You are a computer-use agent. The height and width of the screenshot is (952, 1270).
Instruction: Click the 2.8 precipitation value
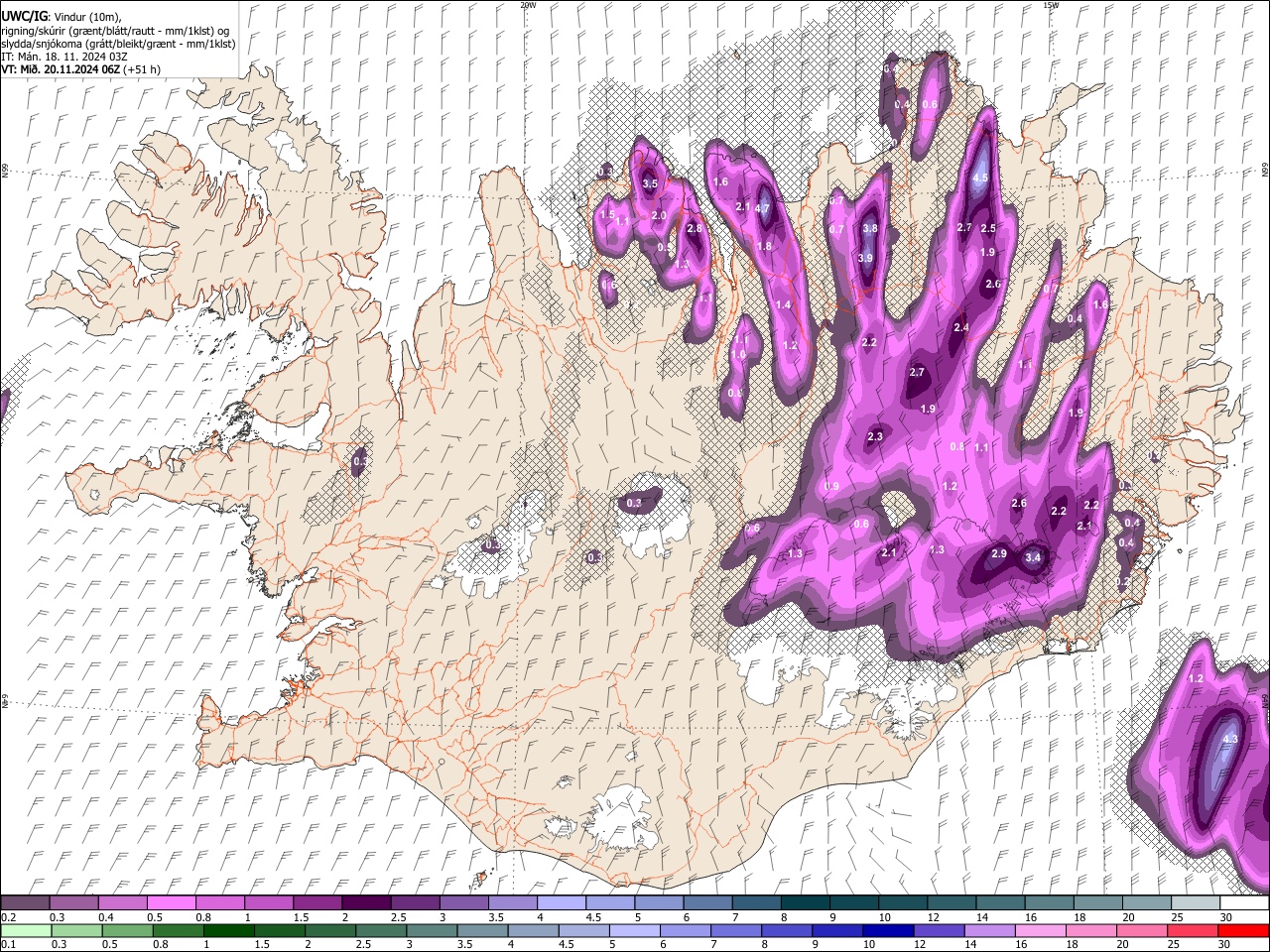(x=695, y=228)
